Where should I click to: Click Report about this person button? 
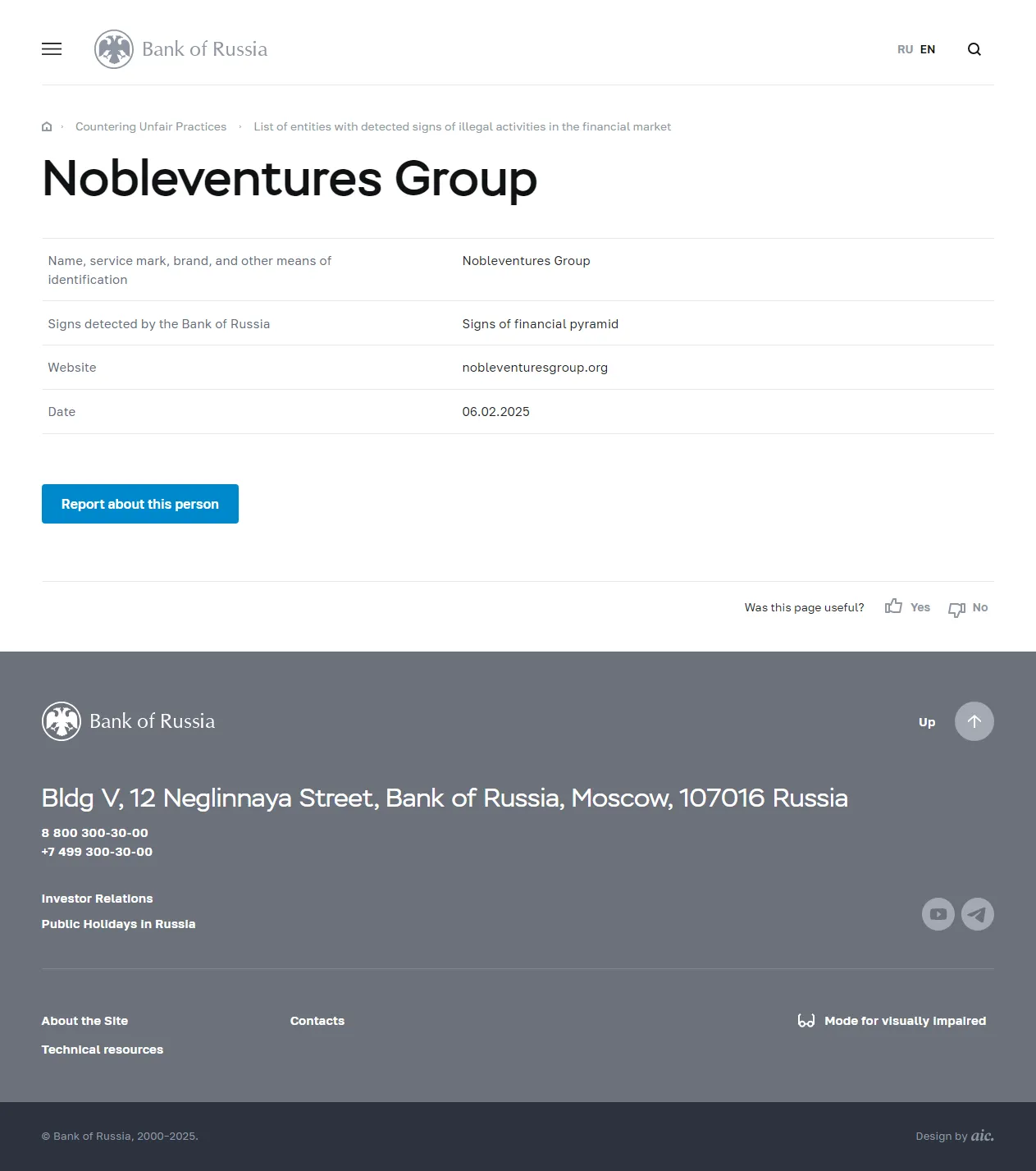coord(140,504)
